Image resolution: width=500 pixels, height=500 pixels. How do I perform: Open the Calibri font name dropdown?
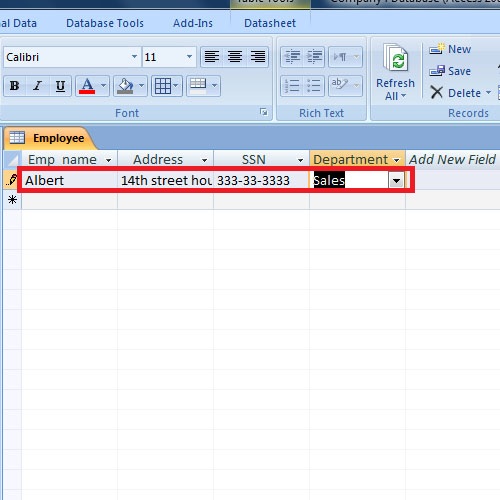[x=134, y=57]
